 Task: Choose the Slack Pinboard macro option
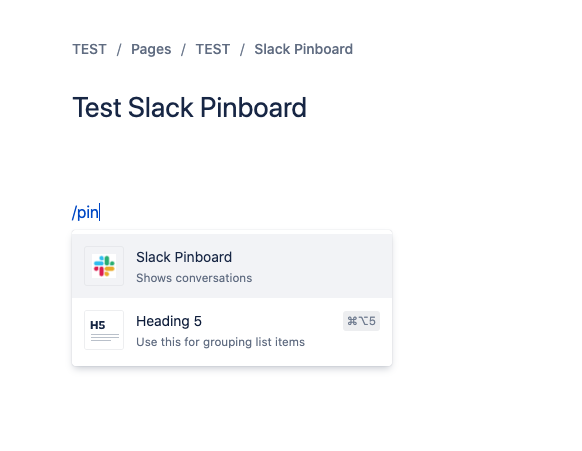coord(232,266)
